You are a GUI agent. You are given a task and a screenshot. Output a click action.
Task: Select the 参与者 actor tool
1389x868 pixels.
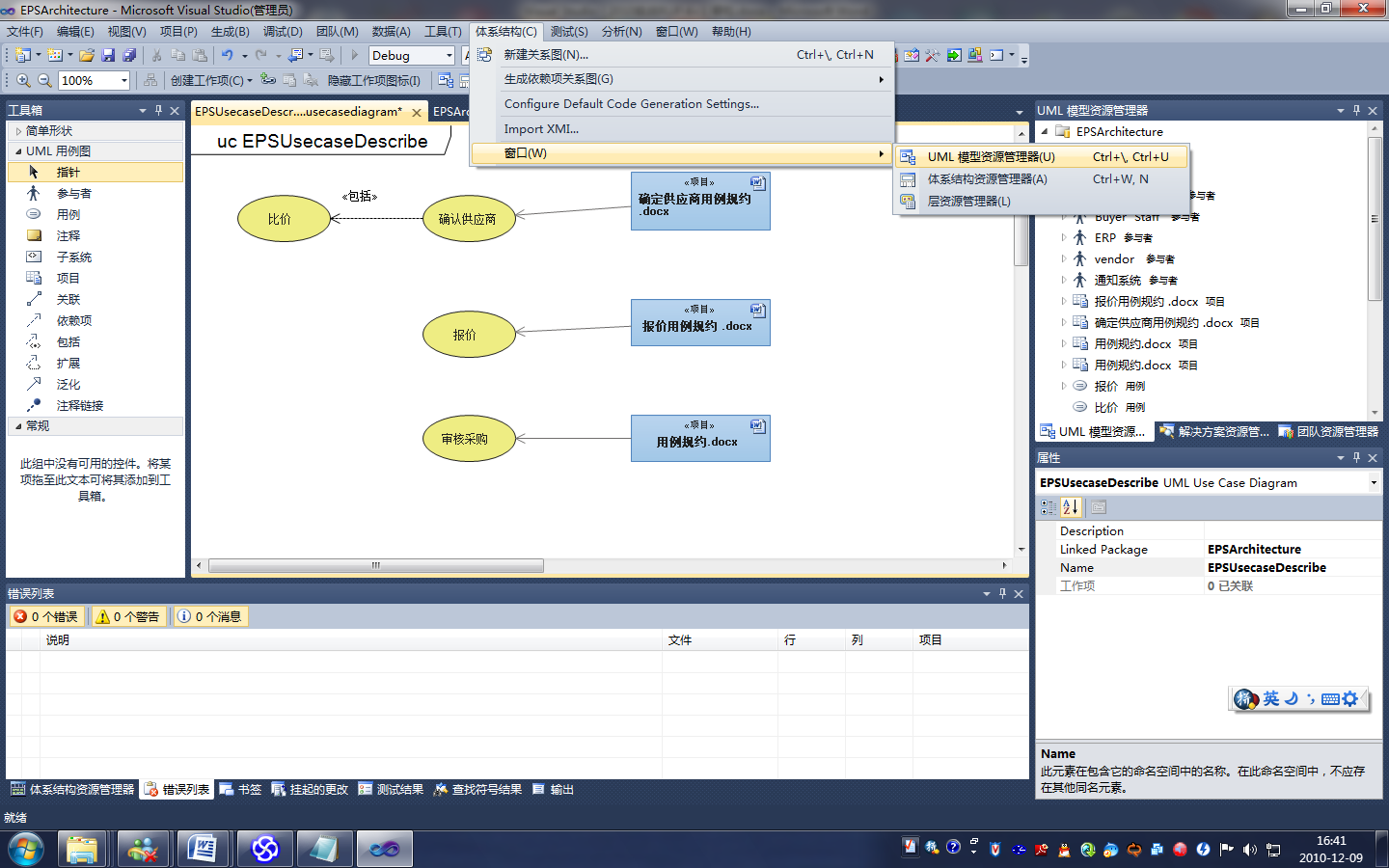(x=95, y=193)
